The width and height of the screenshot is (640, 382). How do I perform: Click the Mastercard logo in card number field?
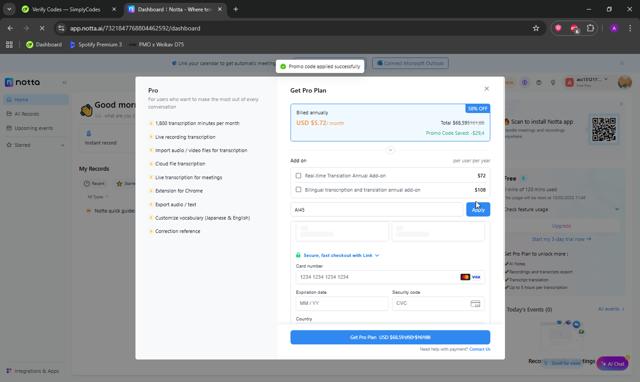[465, 277]
